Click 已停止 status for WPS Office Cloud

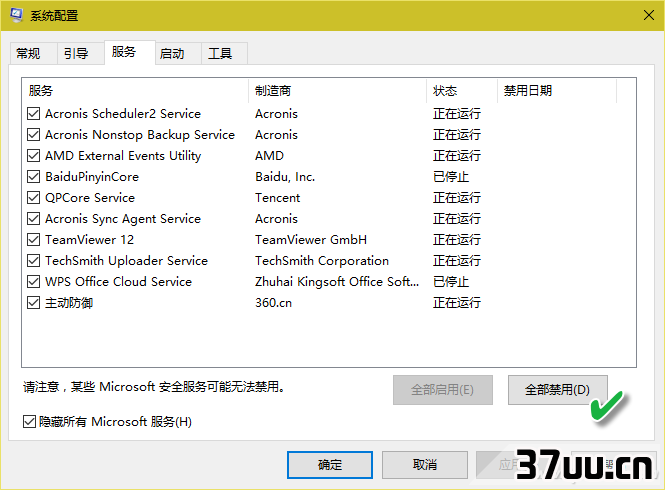(451, 282)
